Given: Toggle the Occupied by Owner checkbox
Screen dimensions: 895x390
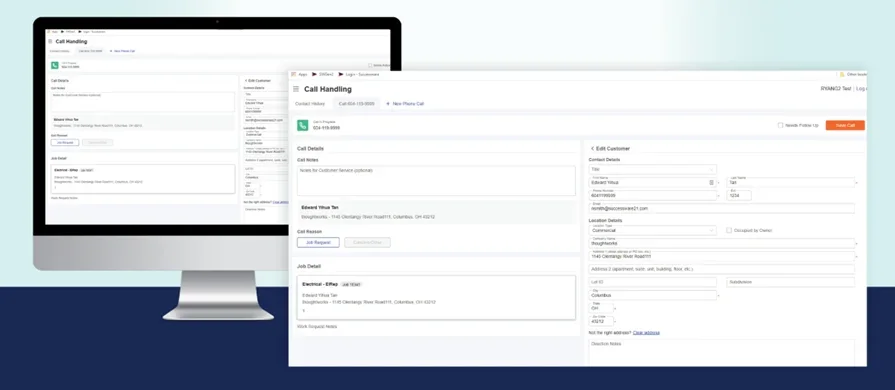Looking at the screenshot, I should pyautogui.click(x=729, y=230).
